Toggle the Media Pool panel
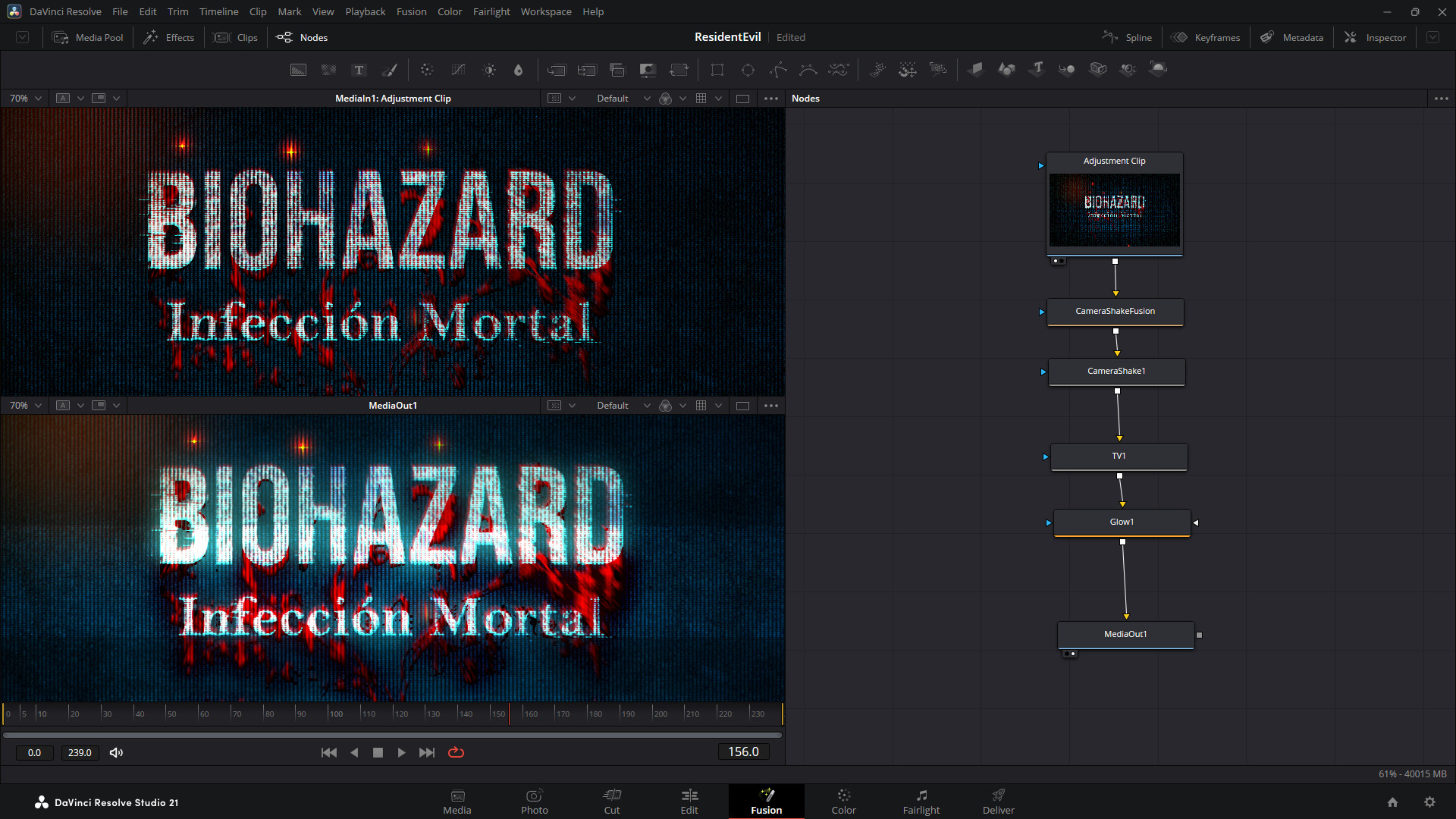The image size is (1456, 819). click(x=87, y=37)
